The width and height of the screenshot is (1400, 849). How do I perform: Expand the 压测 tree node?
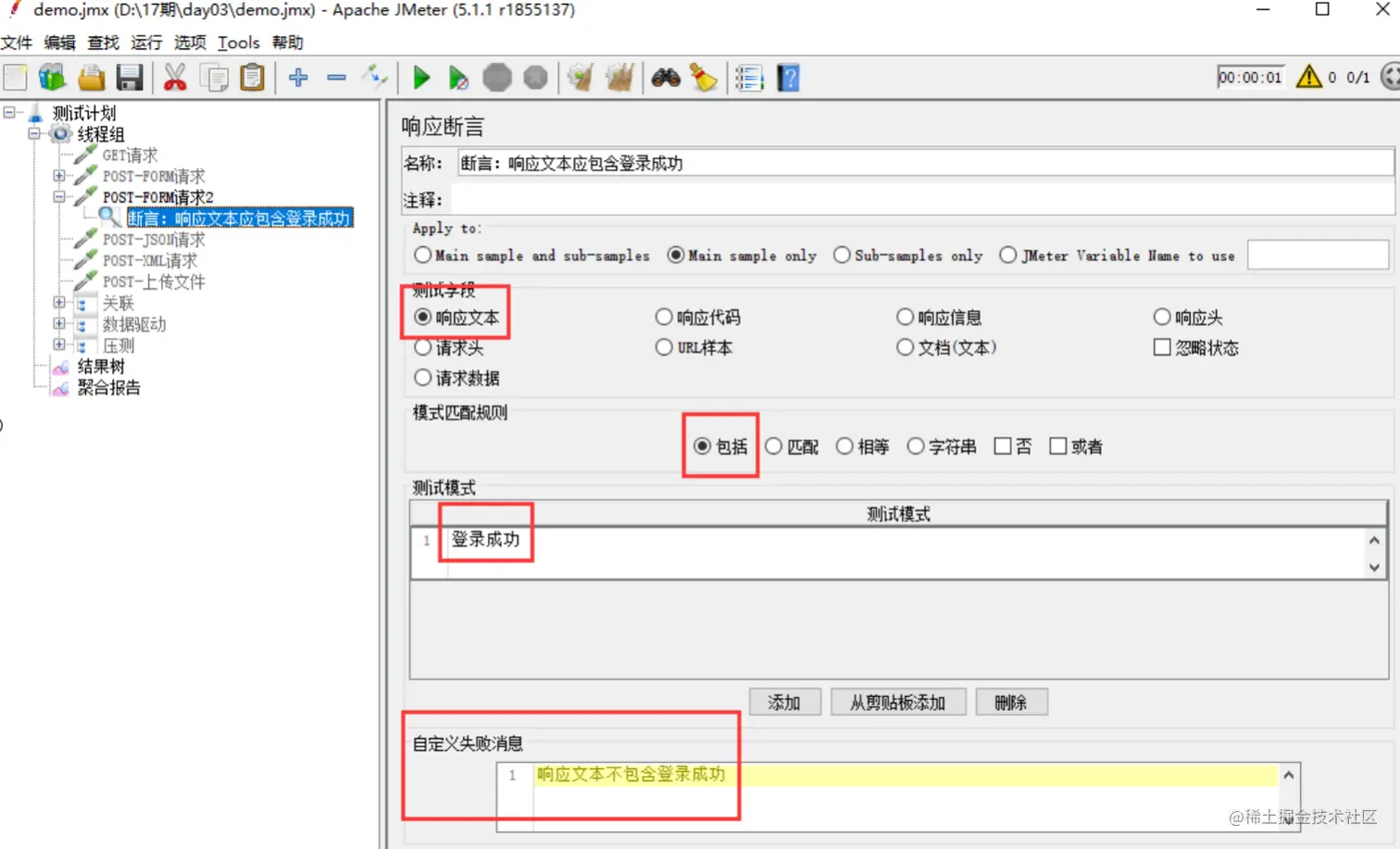tap(59, 344)
